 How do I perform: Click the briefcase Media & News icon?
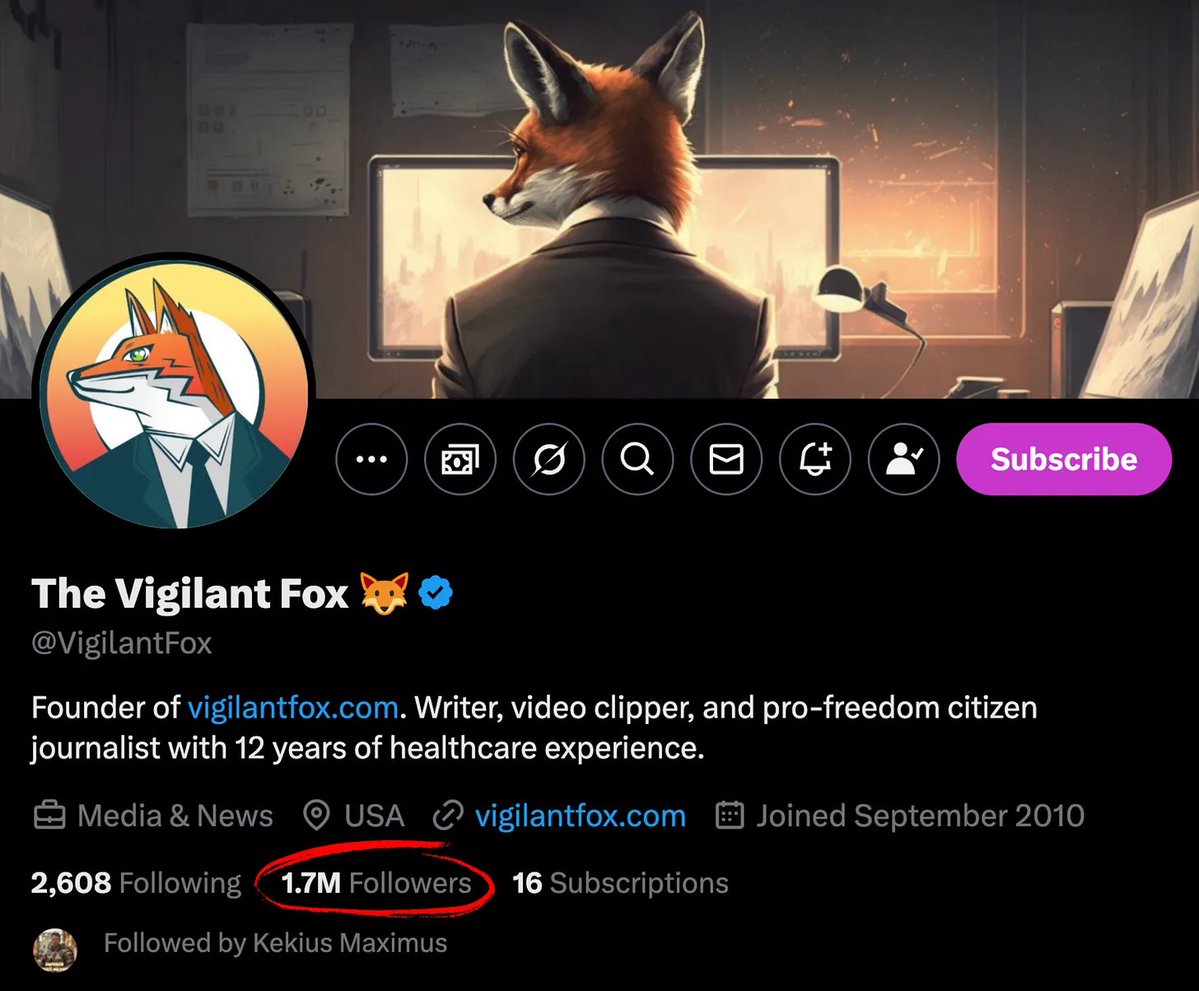(48, 816)
